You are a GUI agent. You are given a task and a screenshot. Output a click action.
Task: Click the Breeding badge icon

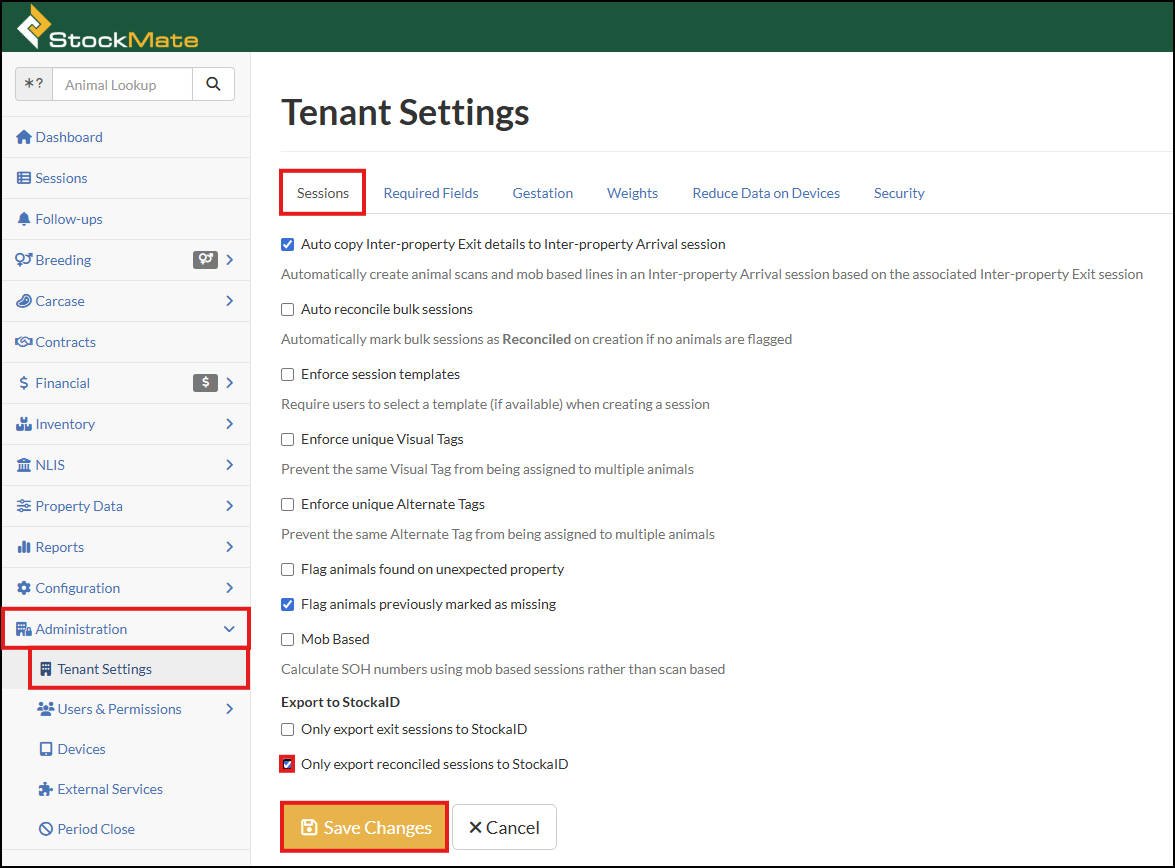(x=205, y=260)
